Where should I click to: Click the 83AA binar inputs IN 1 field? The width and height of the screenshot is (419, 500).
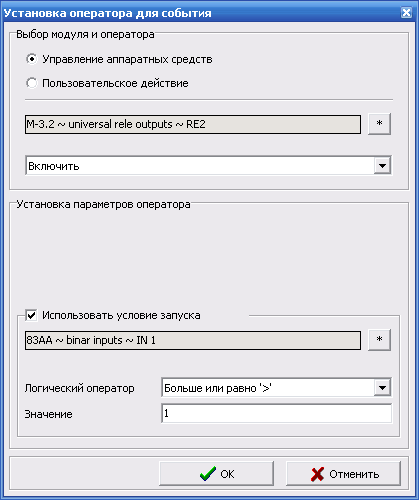(x=193, y=340)
